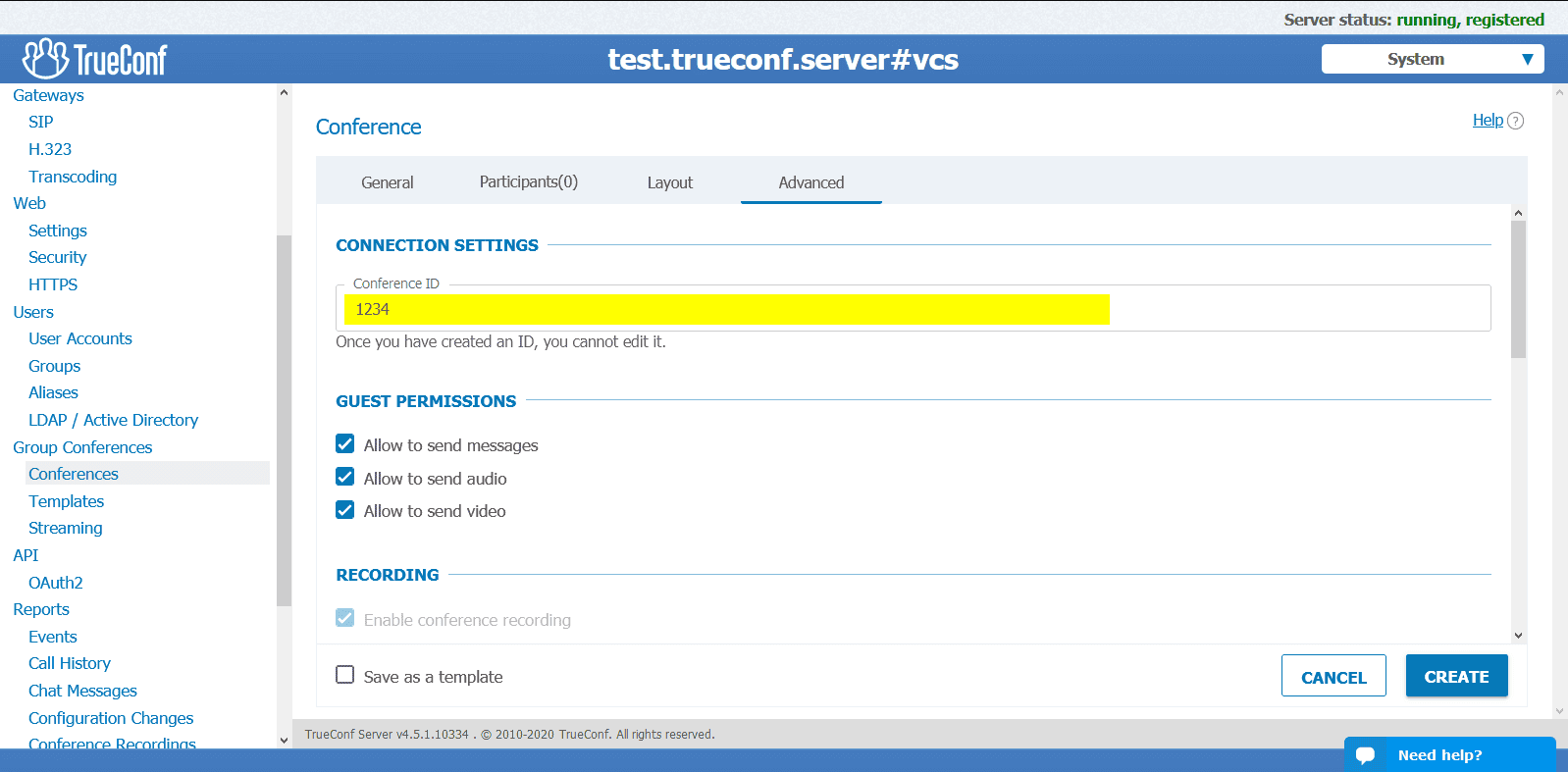Click the CANCEL button
Viewport: 1568px width, 772px height.
pos(1333,676)
